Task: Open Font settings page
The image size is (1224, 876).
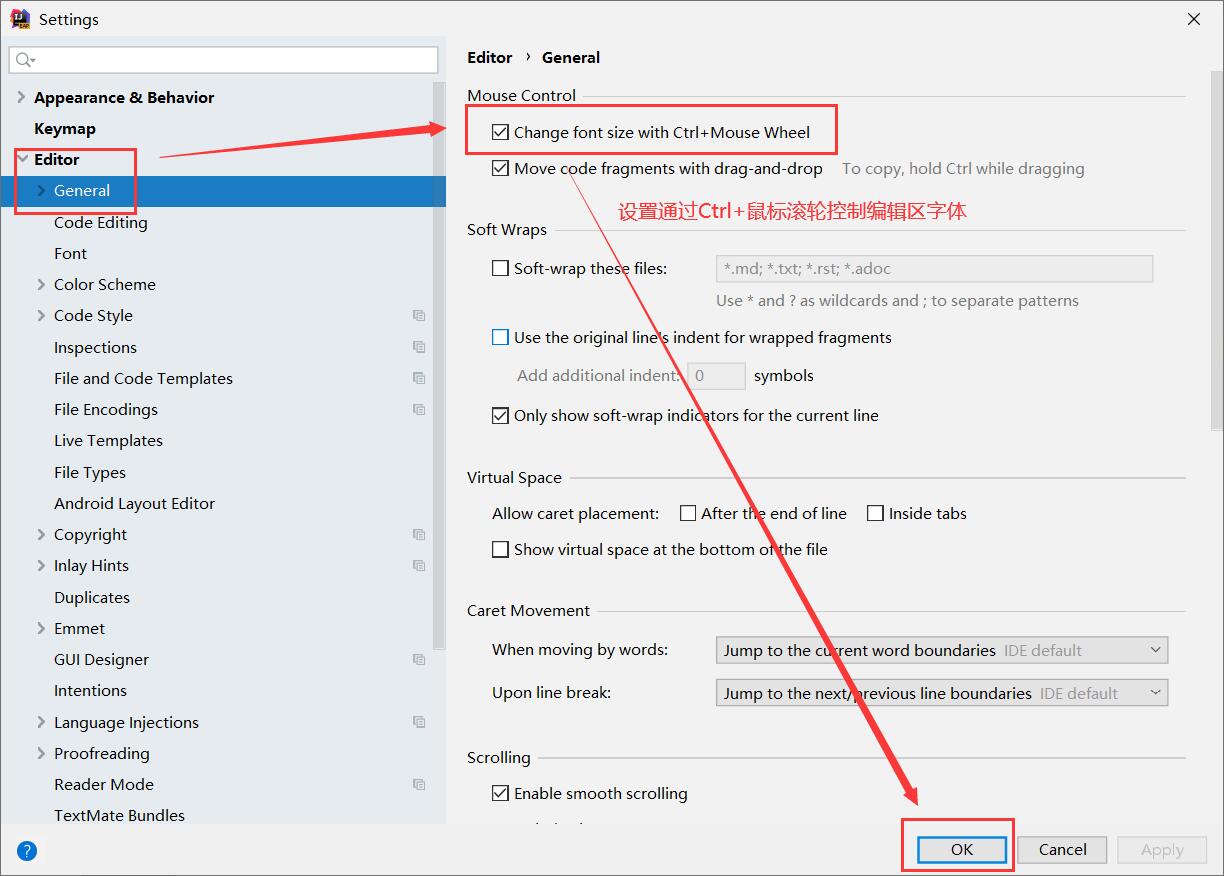Action: pyautogui.click(x=70, y=253)
